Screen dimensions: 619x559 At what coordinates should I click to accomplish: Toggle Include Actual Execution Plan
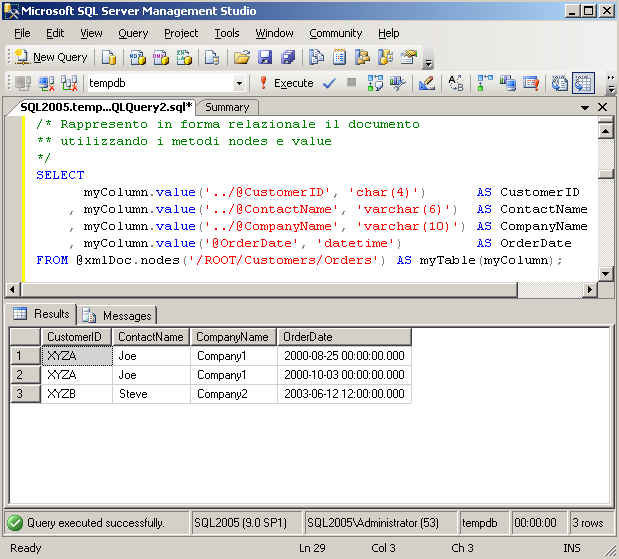(484, 83)
